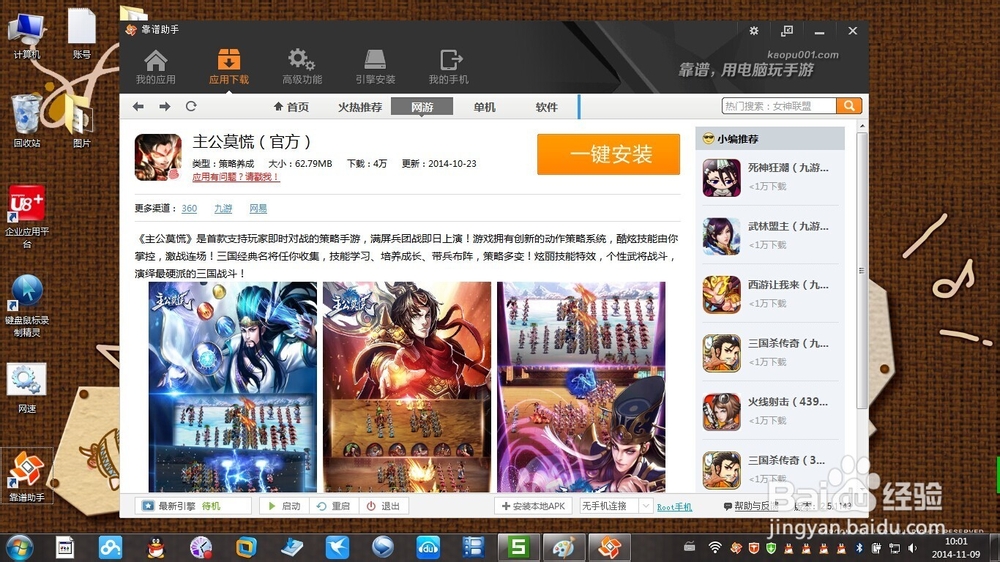This screenshot has height=562, width=1000.
Task: Click 三国杀传奇 (九... sidebar entry
Action: coord(770,353)
